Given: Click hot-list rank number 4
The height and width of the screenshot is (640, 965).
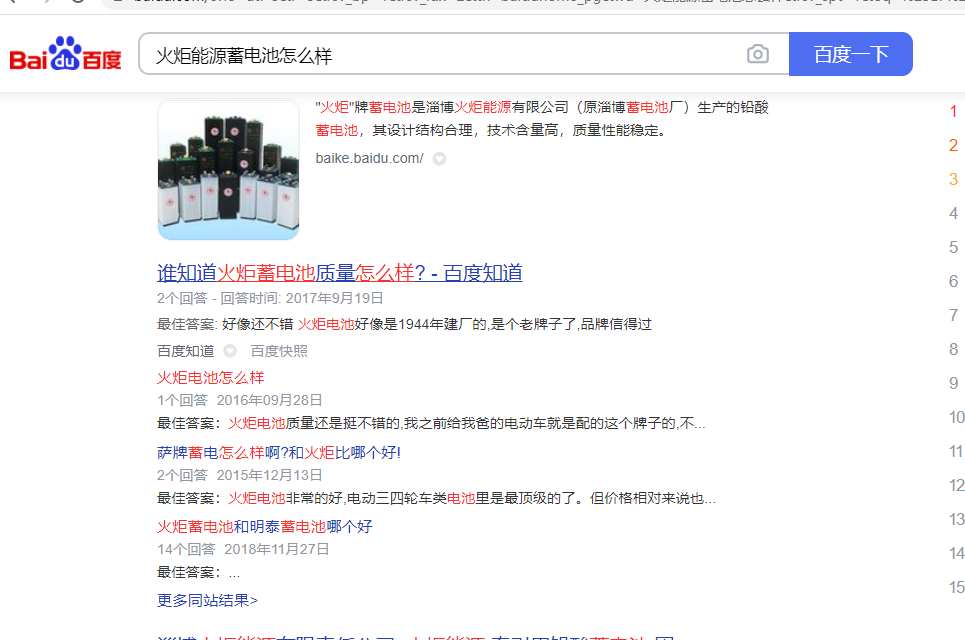Looking at the screenshot, I should pyautogui.click(x=953, y=213).
